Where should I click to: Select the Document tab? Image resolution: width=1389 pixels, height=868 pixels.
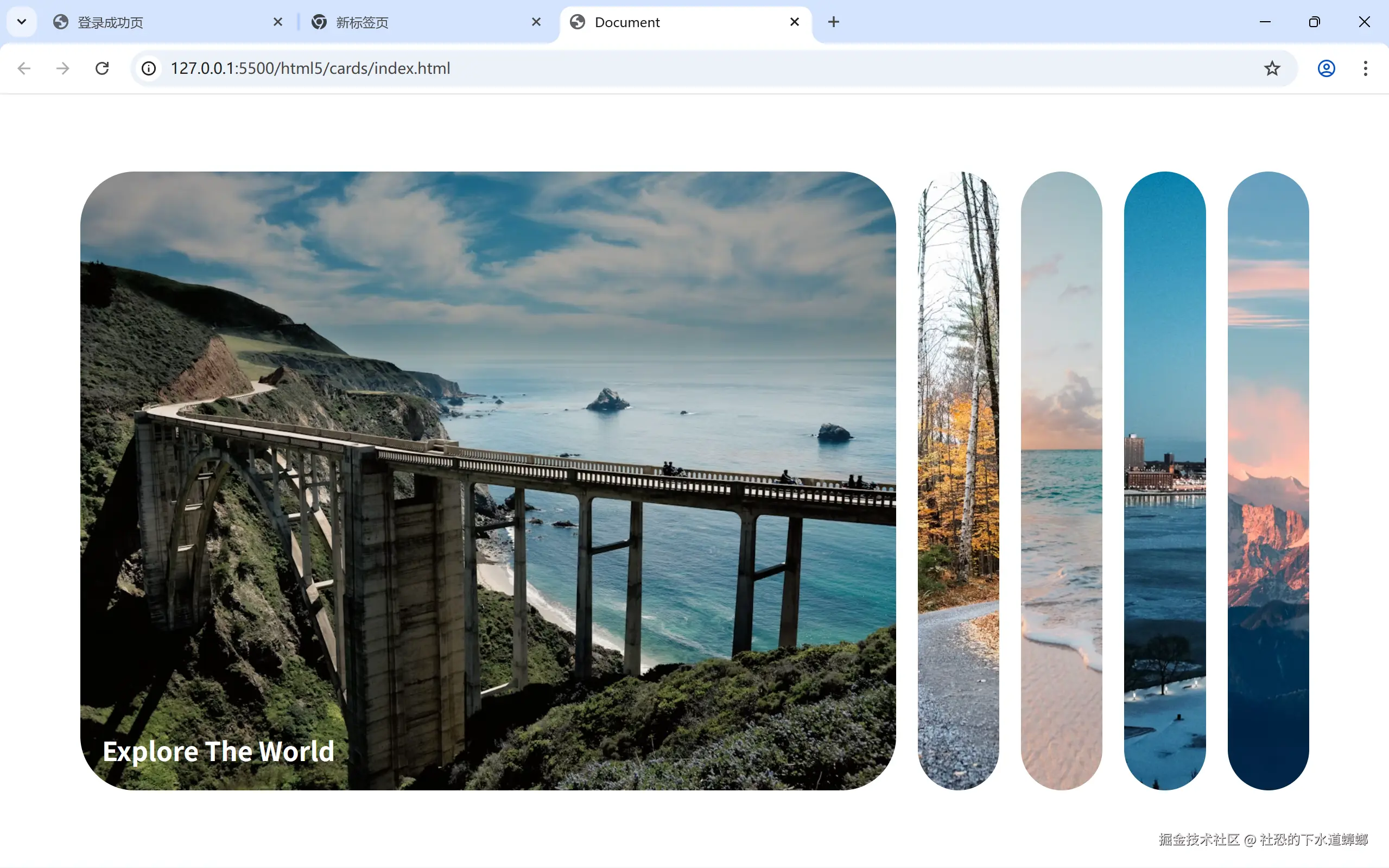pos(677,22)
